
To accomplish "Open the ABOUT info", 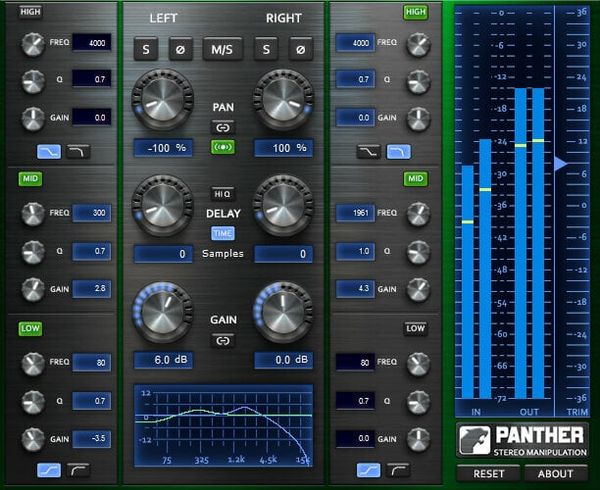I will click(555, 474).
